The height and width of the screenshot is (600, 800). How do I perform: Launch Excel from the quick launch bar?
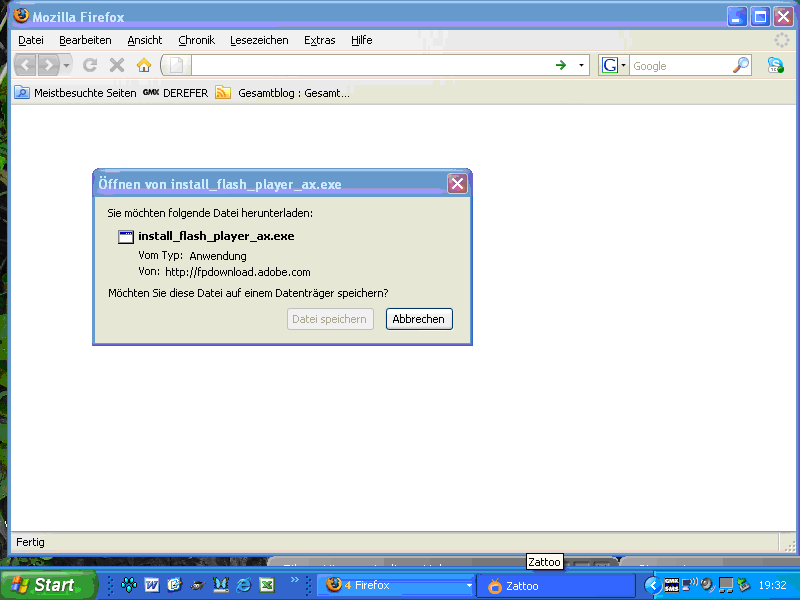click(x=267, y=585)
